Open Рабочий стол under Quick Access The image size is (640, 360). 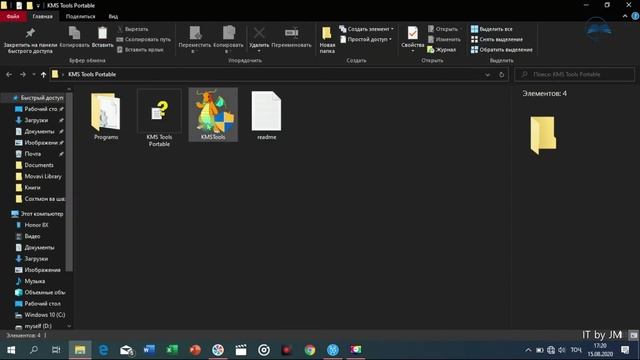[39, 109]
